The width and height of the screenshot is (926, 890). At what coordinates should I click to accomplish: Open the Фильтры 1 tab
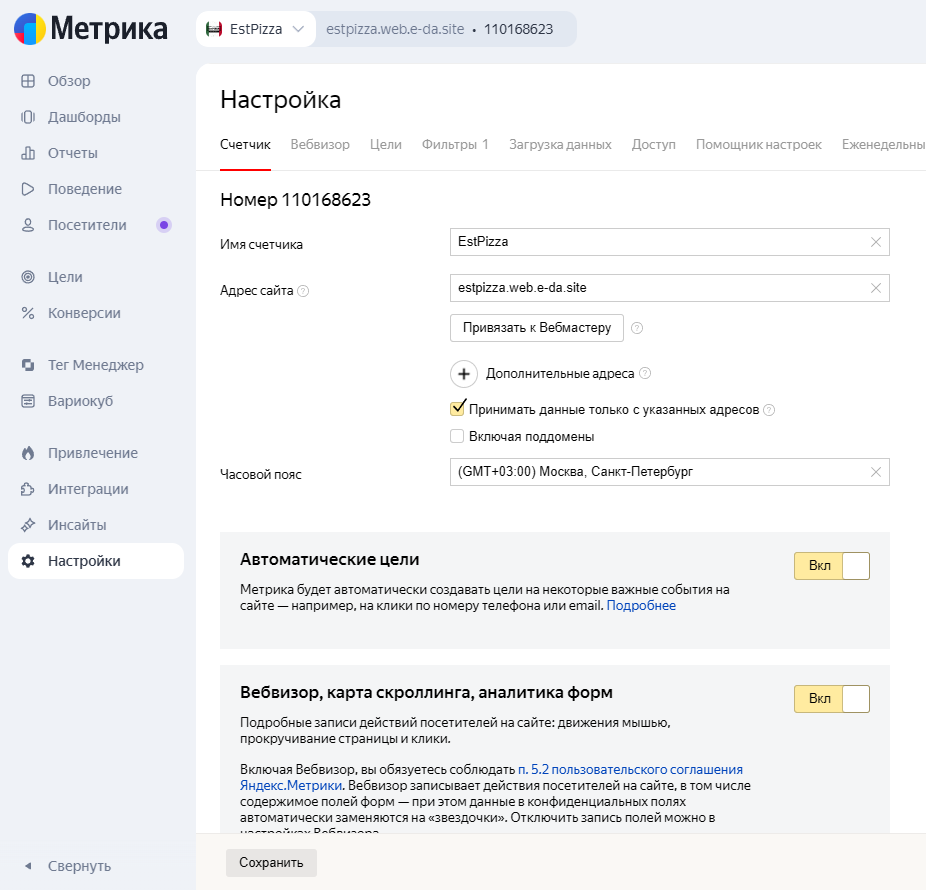(455, 145)
